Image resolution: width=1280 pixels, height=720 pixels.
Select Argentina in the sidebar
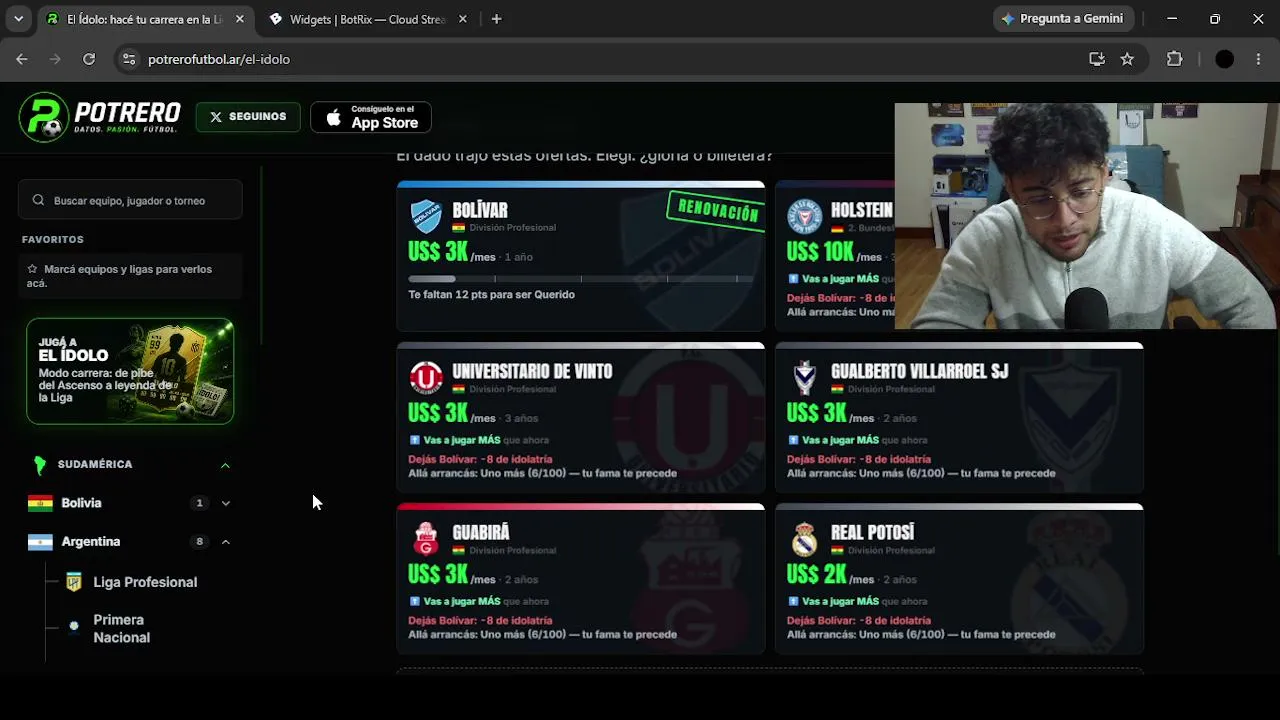90,542
